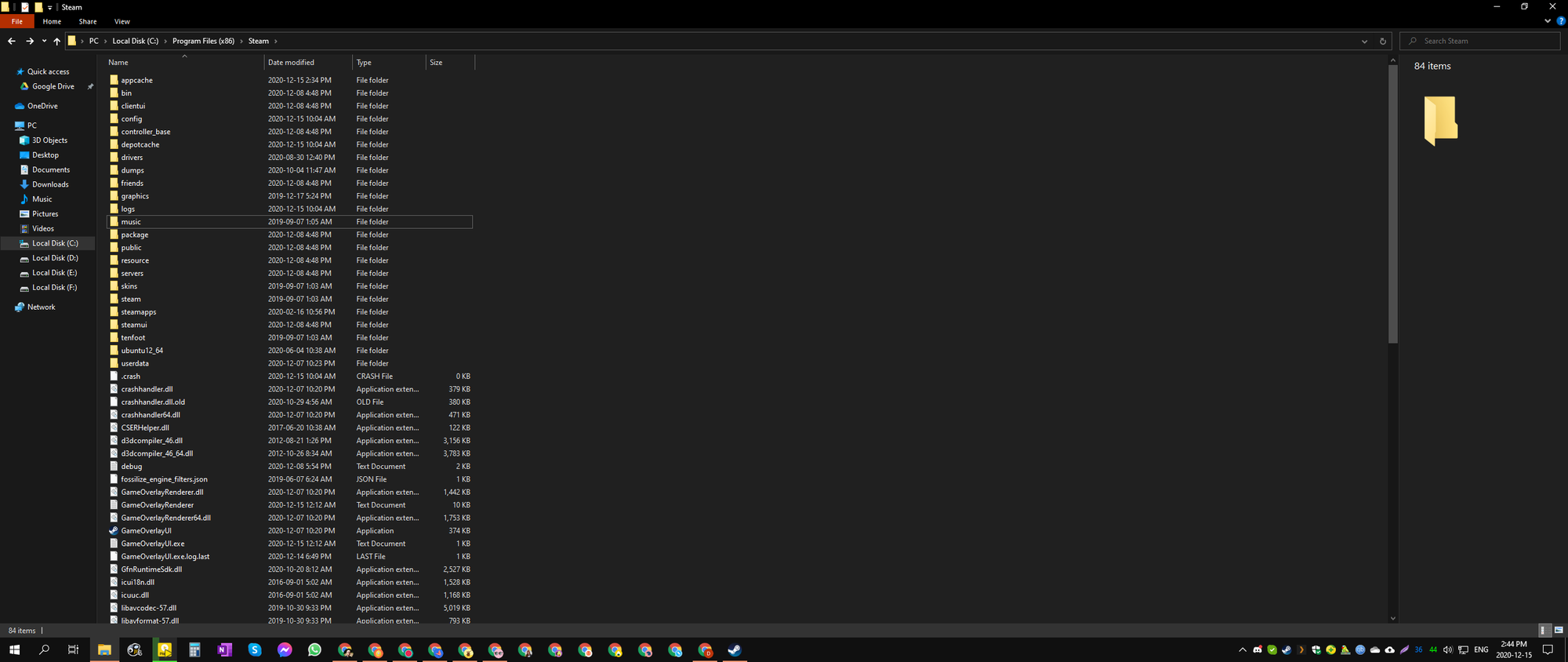Open the network status tray icon
This screenshot has width=1568, height=662.
click(x=1463, y=649)
